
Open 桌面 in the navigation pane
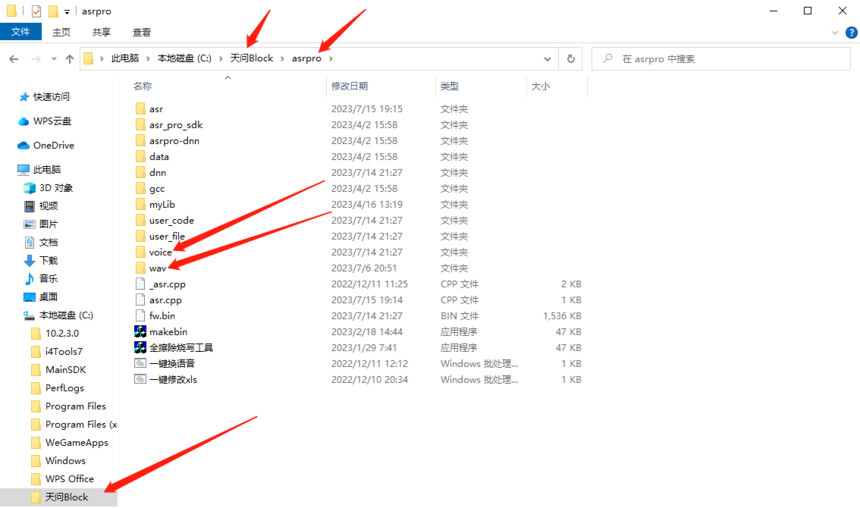point(48,296)
